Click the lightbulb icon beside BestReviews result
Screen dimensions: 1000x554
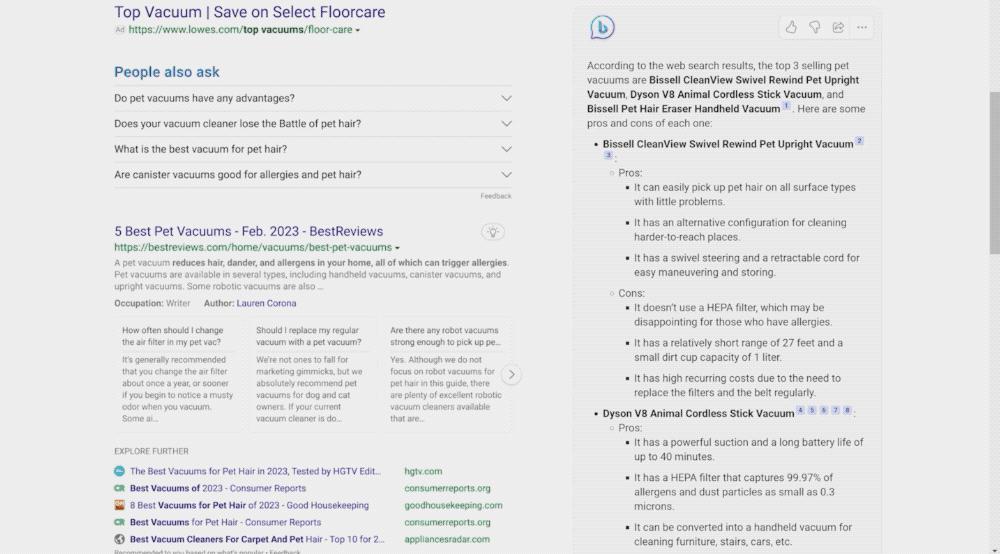[492, 232]
